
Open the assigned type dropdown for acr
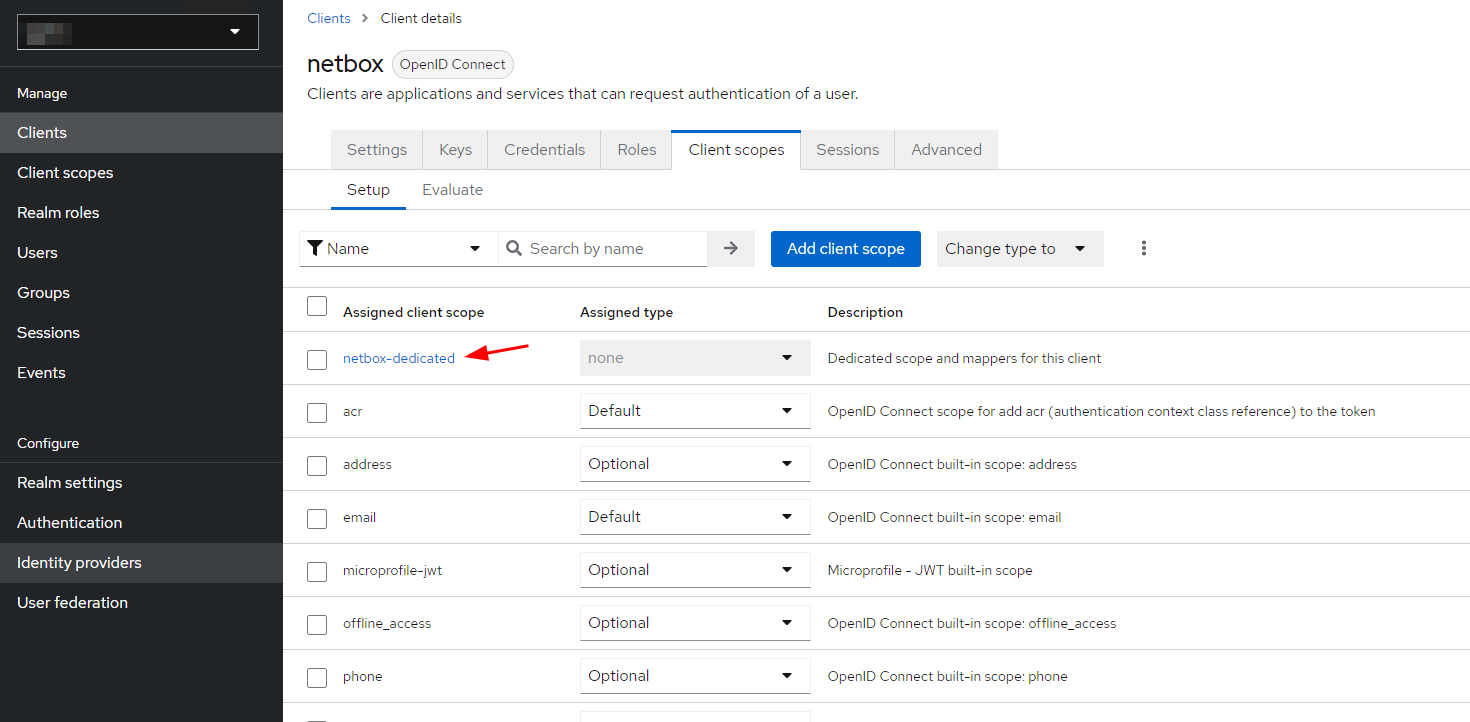click(x=694, y=411)
